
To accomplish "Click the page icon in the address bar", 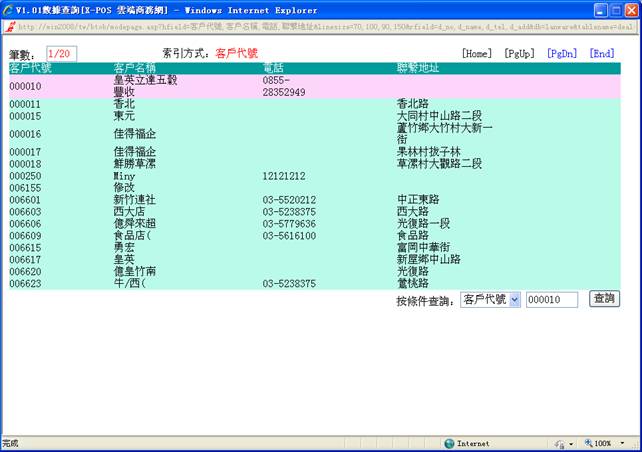I will point(9,26).
